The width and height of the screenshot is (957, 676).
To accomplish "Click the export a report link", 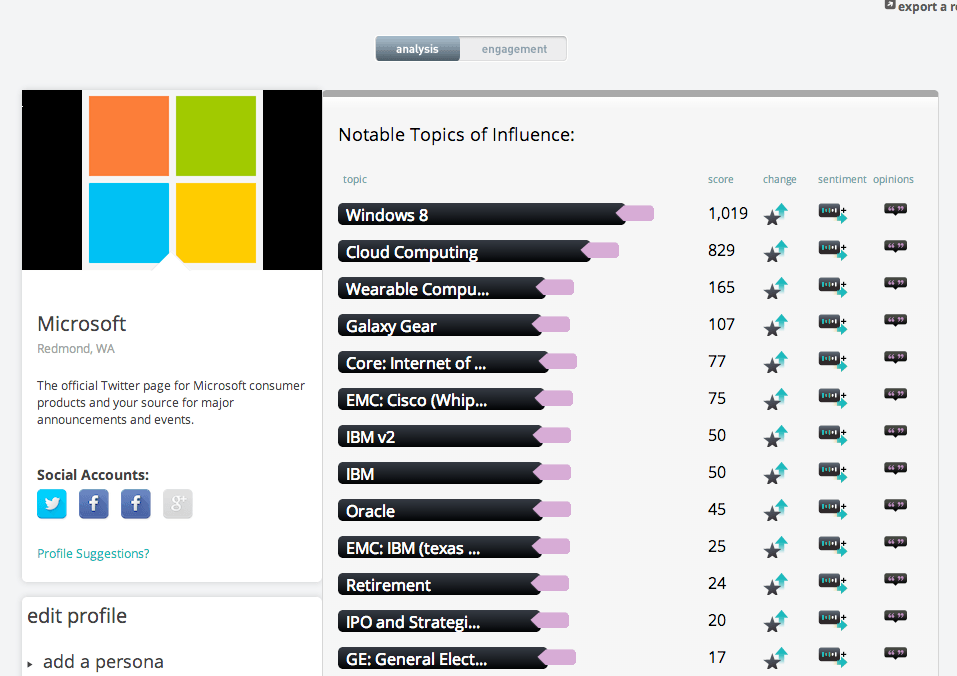I will (920, 7).
